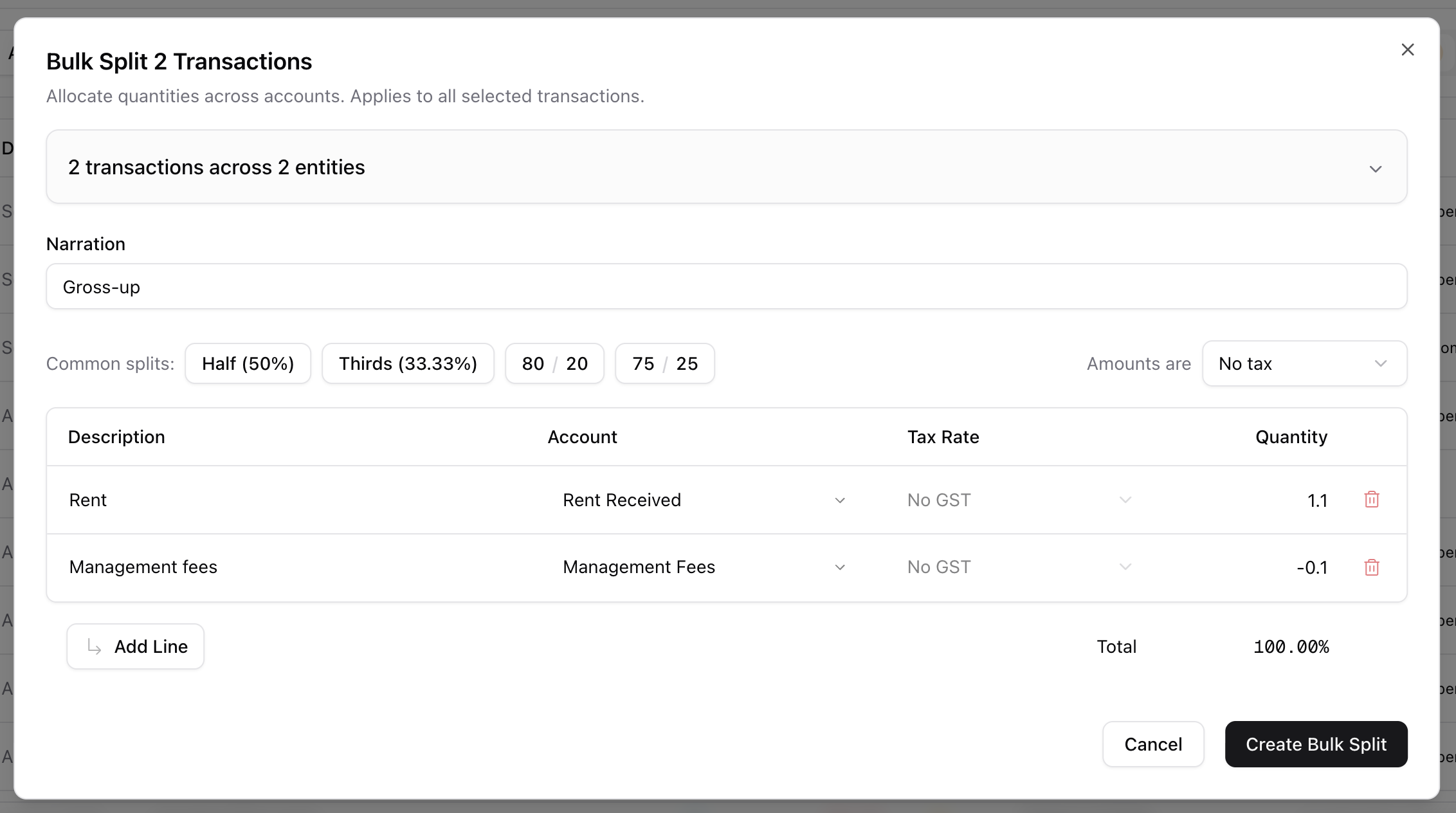Close the Bulk Split dialog

pyautogui.click(x=1407, y=50)
